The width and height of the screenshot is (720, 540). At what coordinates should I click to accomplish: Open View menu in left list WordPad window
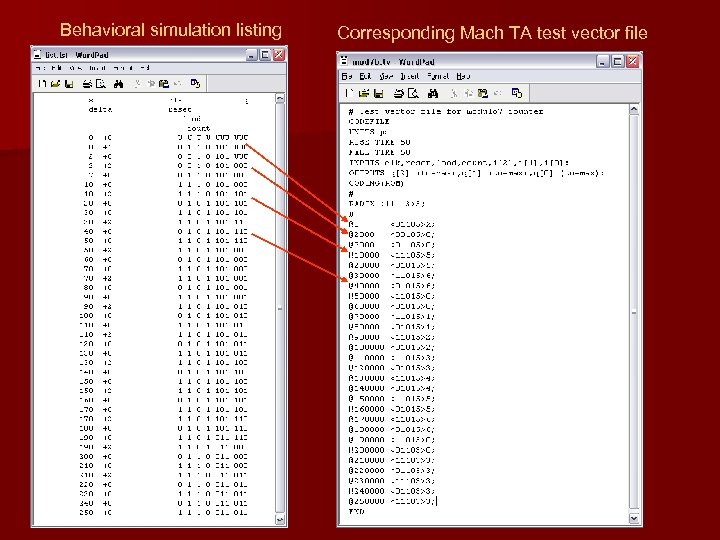[75, 68]
